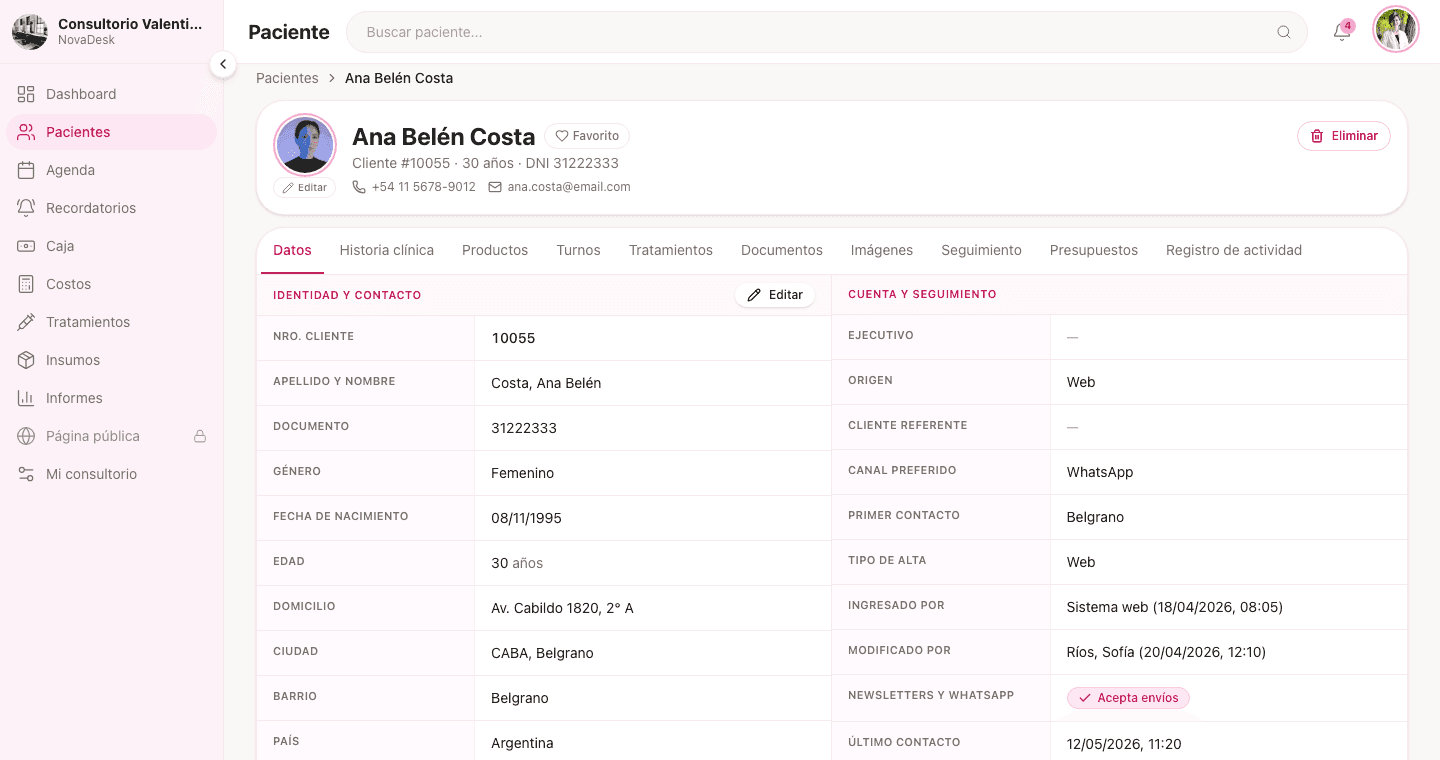Select the Imágenes tab
Image resolution: width=1440 pixels, height=760 pixels.
click(x=882, y=250)
